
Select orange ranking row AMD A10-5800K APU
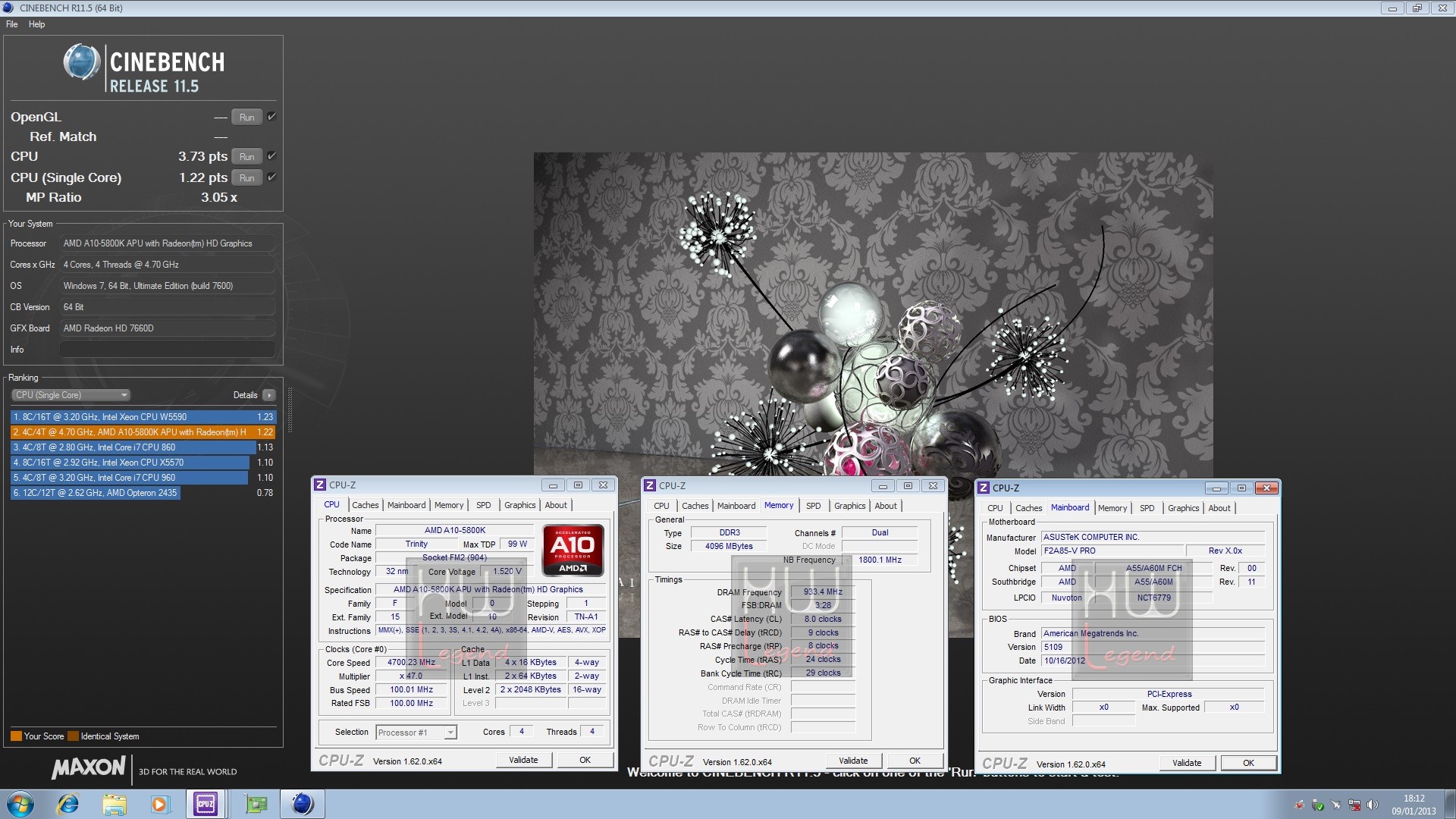(143, 432)
